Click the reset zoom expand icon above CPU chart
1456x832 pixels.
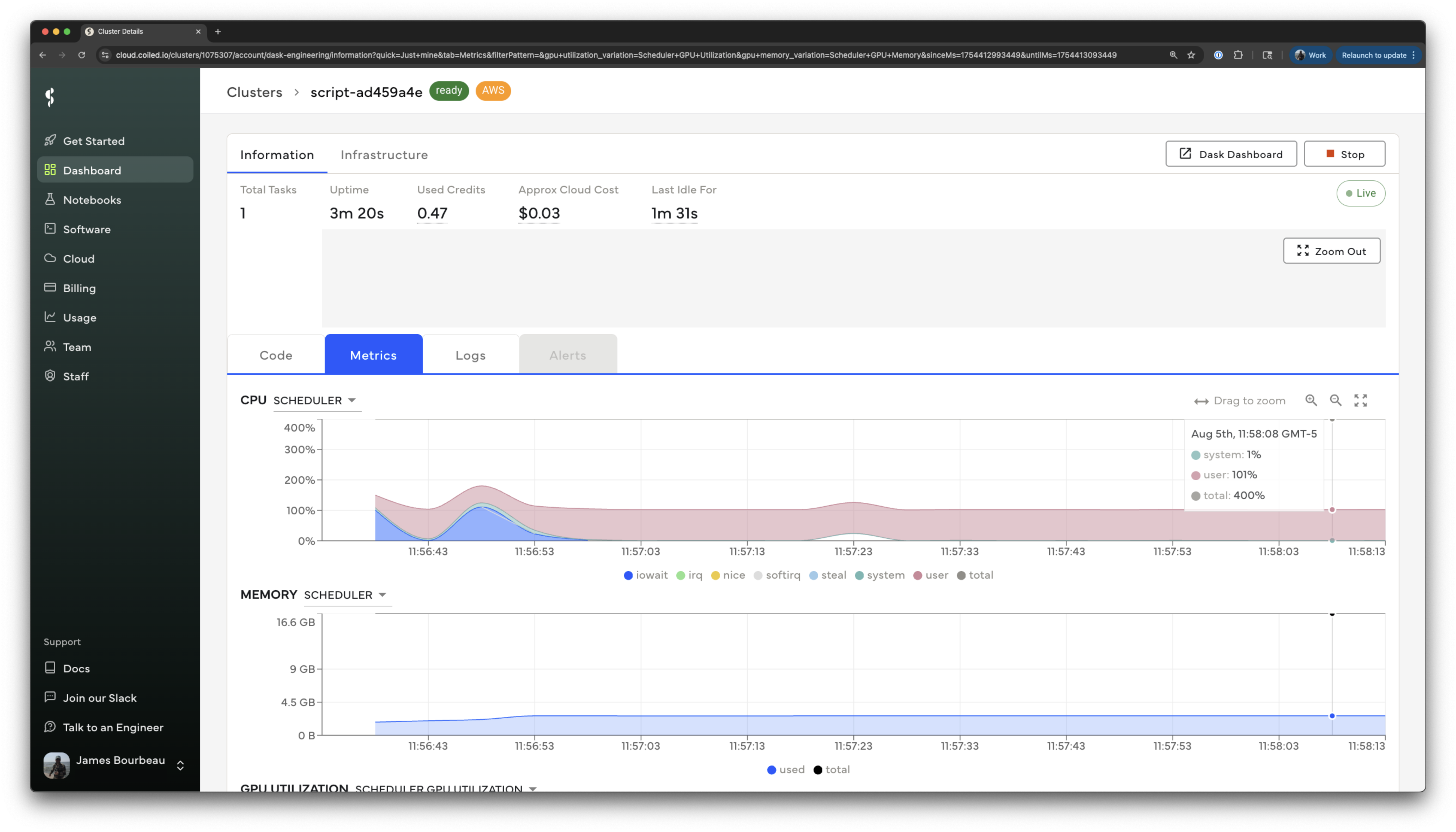pos(1361,400)
